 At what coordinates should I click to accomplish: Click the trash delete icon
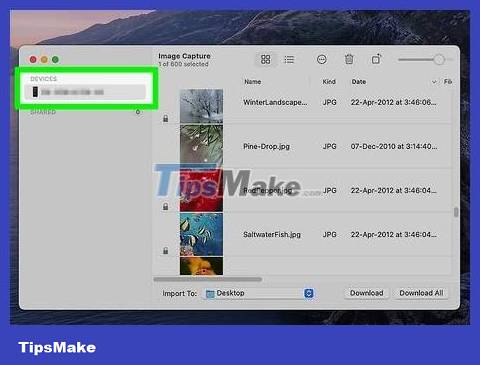pos(349,59)
